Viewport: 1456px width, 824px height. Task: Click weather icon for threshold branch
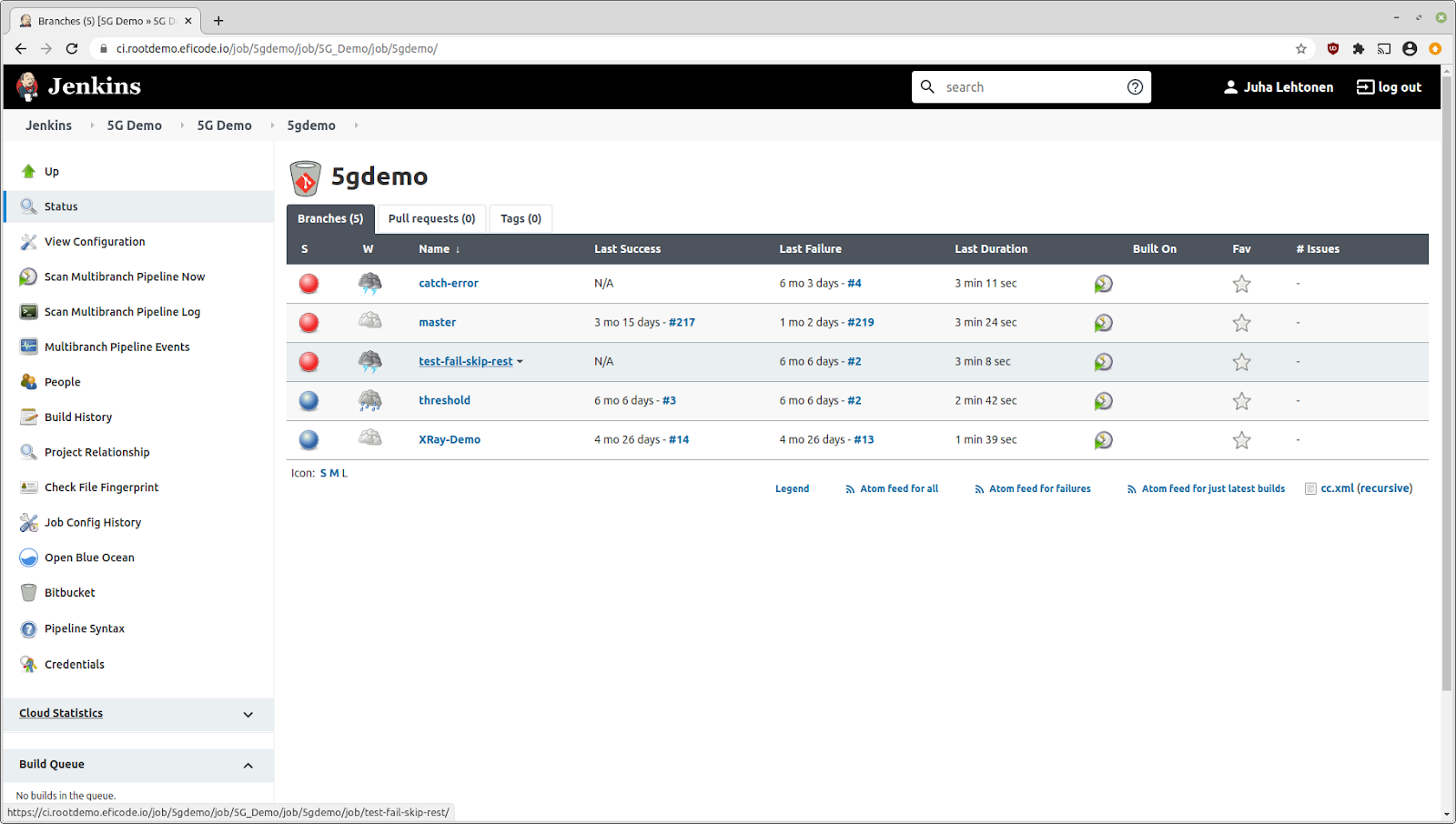click(369, 400)
